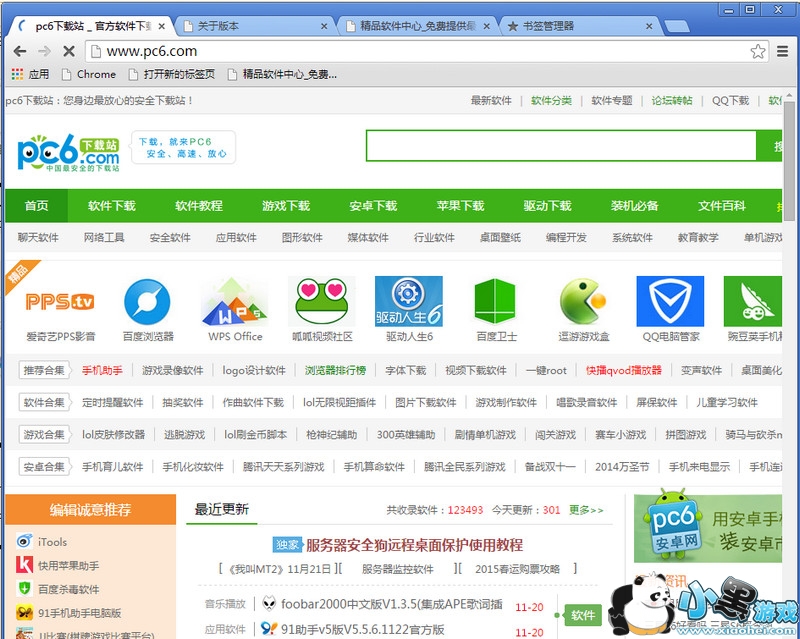Switch to the 关于版本 tab
The image size is (800, 639).
pyautogui.click(x=254, y=26)
